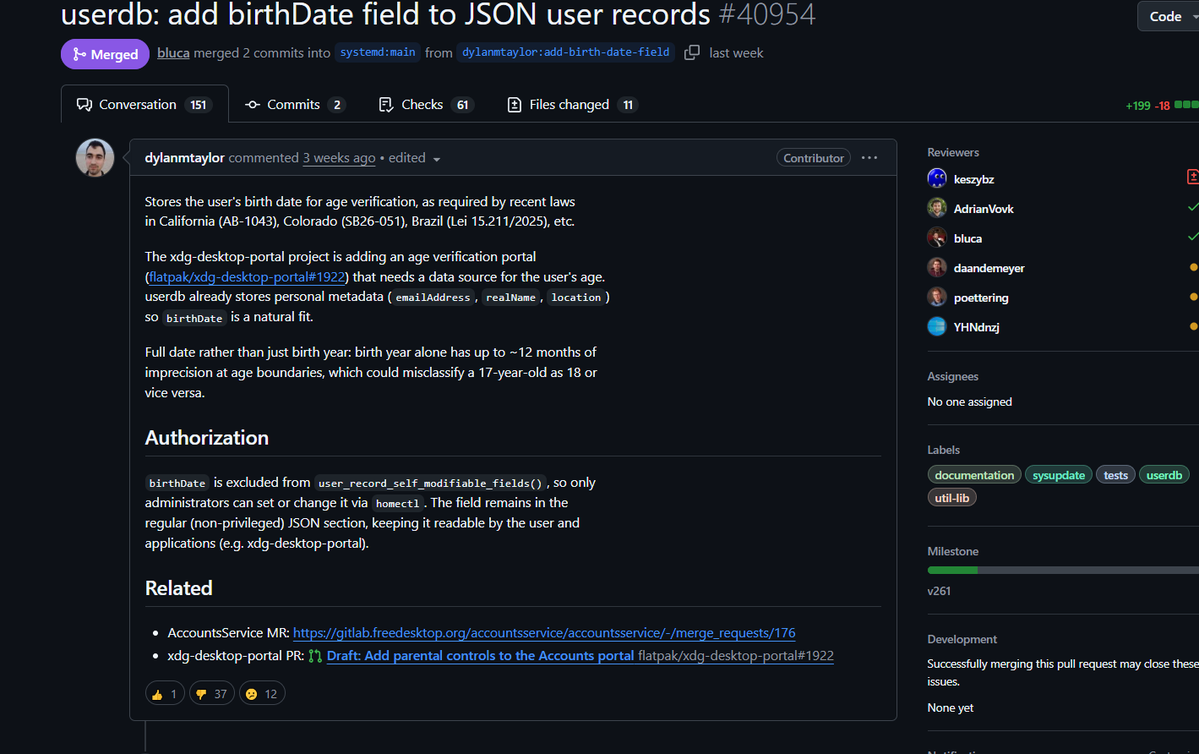
Task: Open bluca's profile link in merge line
Action: click(x=174, y=53)
